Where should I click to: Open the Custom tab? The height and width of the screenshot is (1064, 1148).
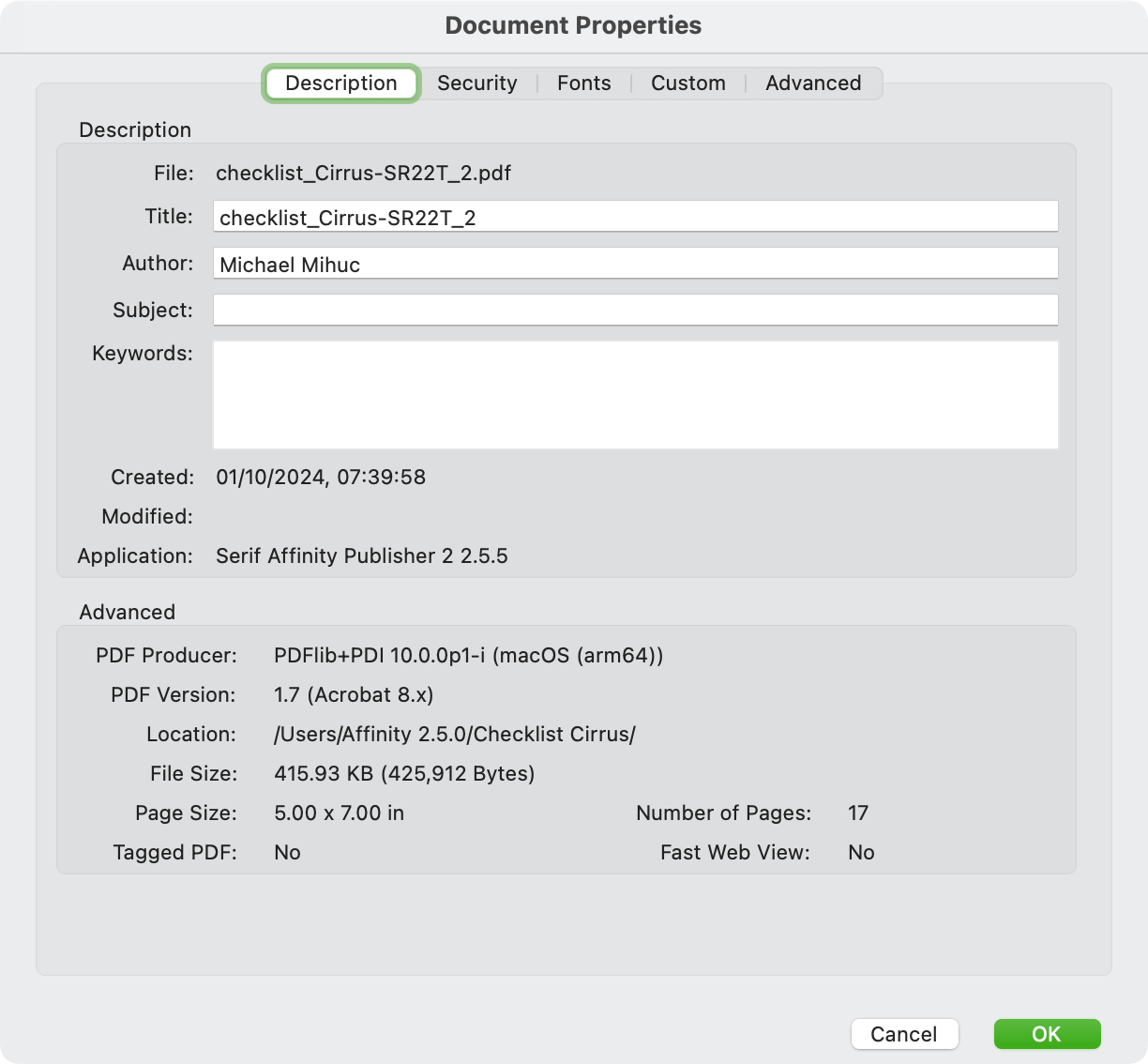coord(687,83)
